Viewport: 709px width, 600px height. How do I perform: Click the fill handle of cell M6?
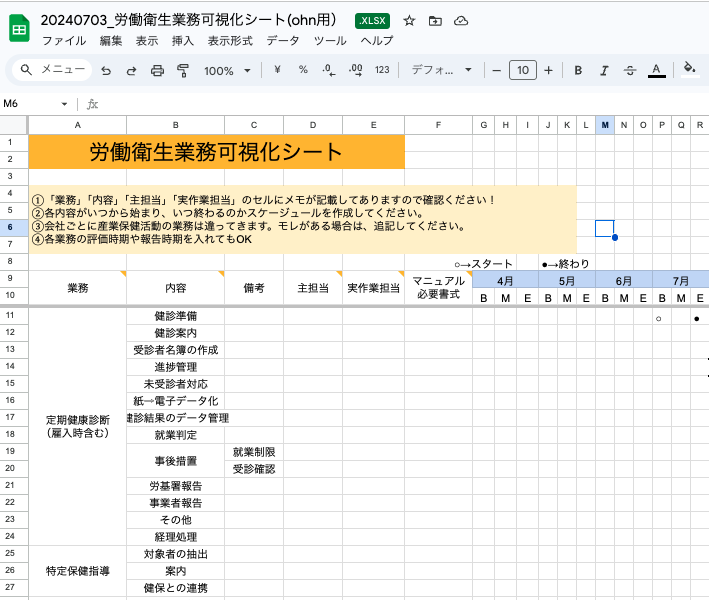point(614,237)
